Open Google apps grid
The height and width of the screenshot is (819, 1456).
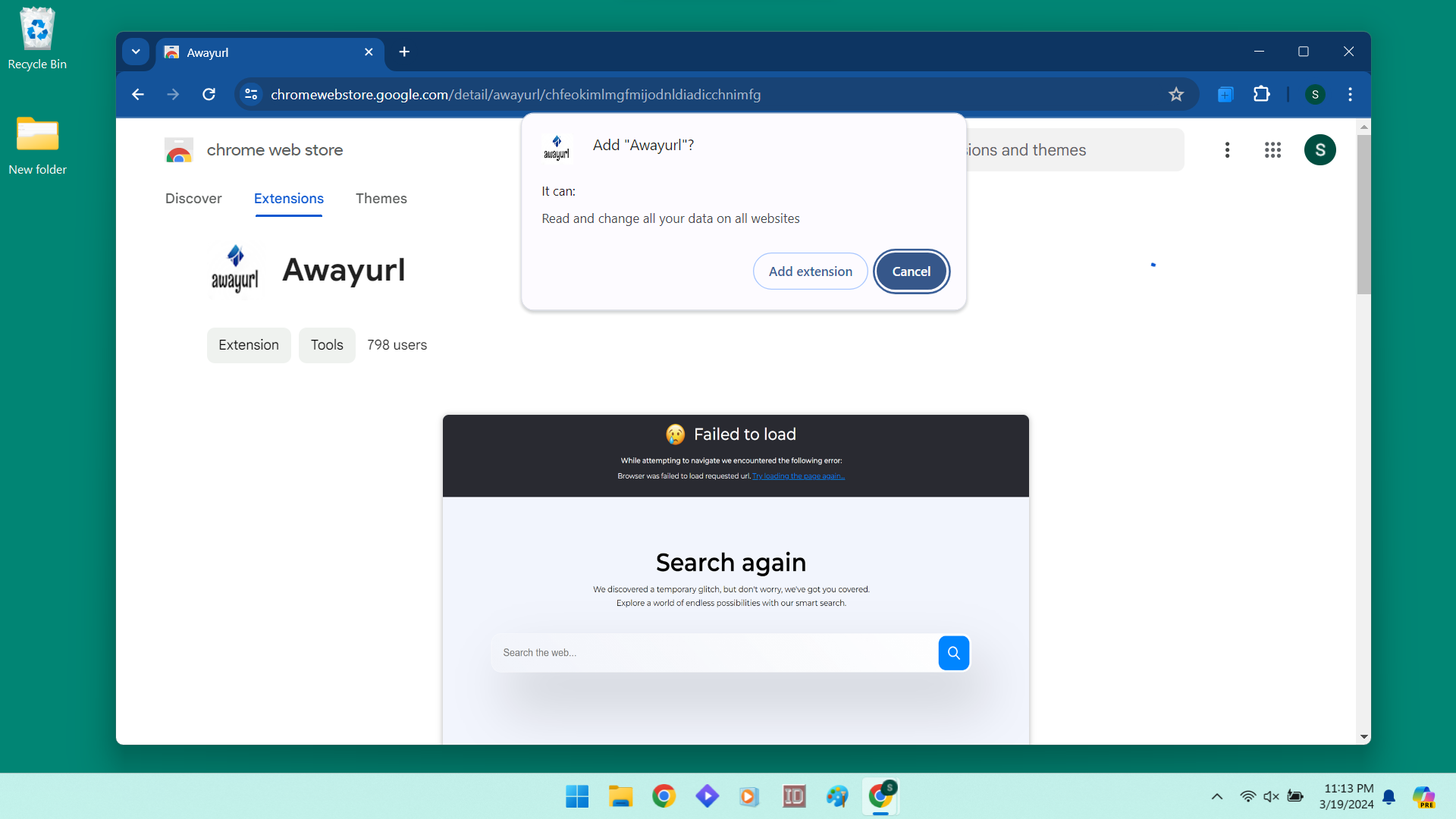[1272, 150]
